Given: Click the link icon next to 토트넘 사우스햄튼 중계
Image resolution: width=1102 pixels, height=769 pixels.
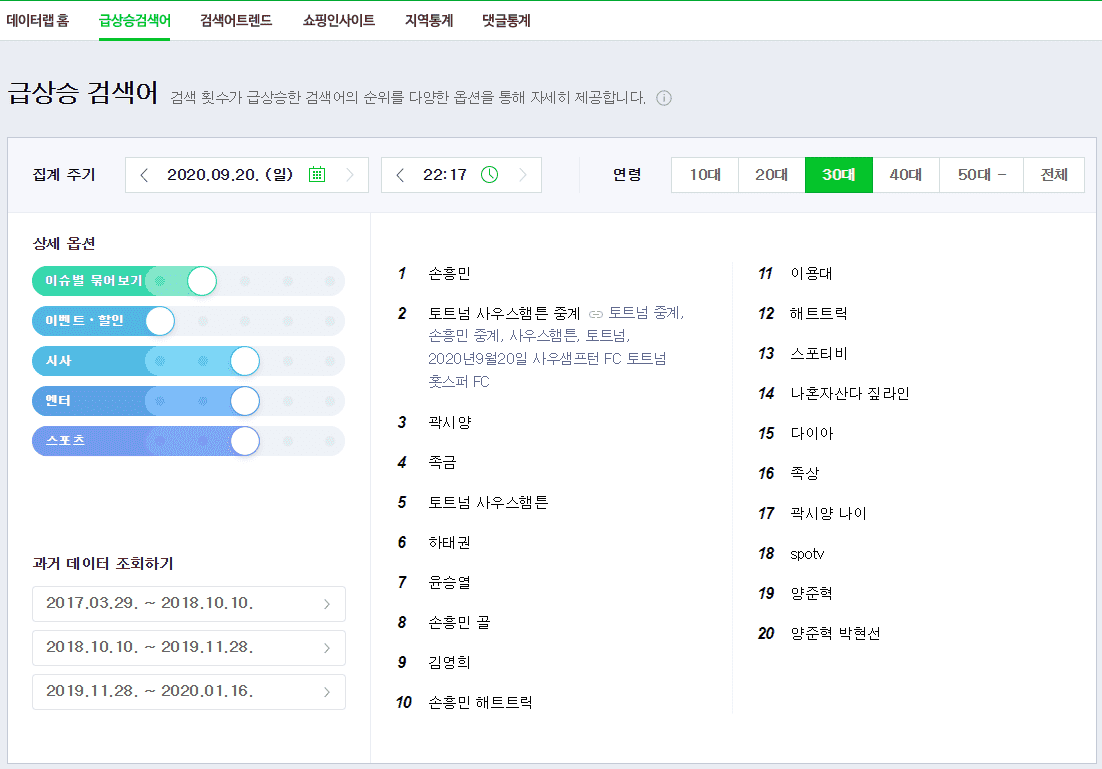Looking at the screenshot, I should pos(596,314).
